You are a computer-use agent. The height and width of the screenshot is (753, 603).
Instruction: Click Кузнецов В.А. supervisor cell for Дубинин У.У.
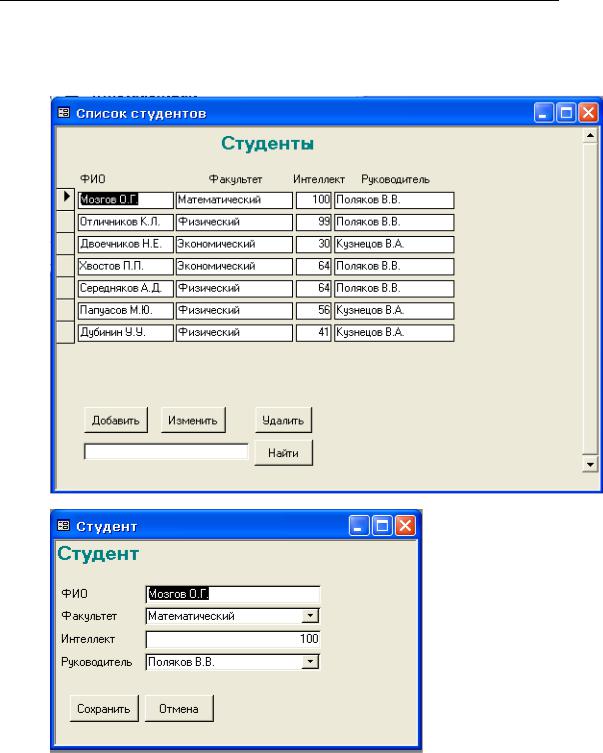394,332
